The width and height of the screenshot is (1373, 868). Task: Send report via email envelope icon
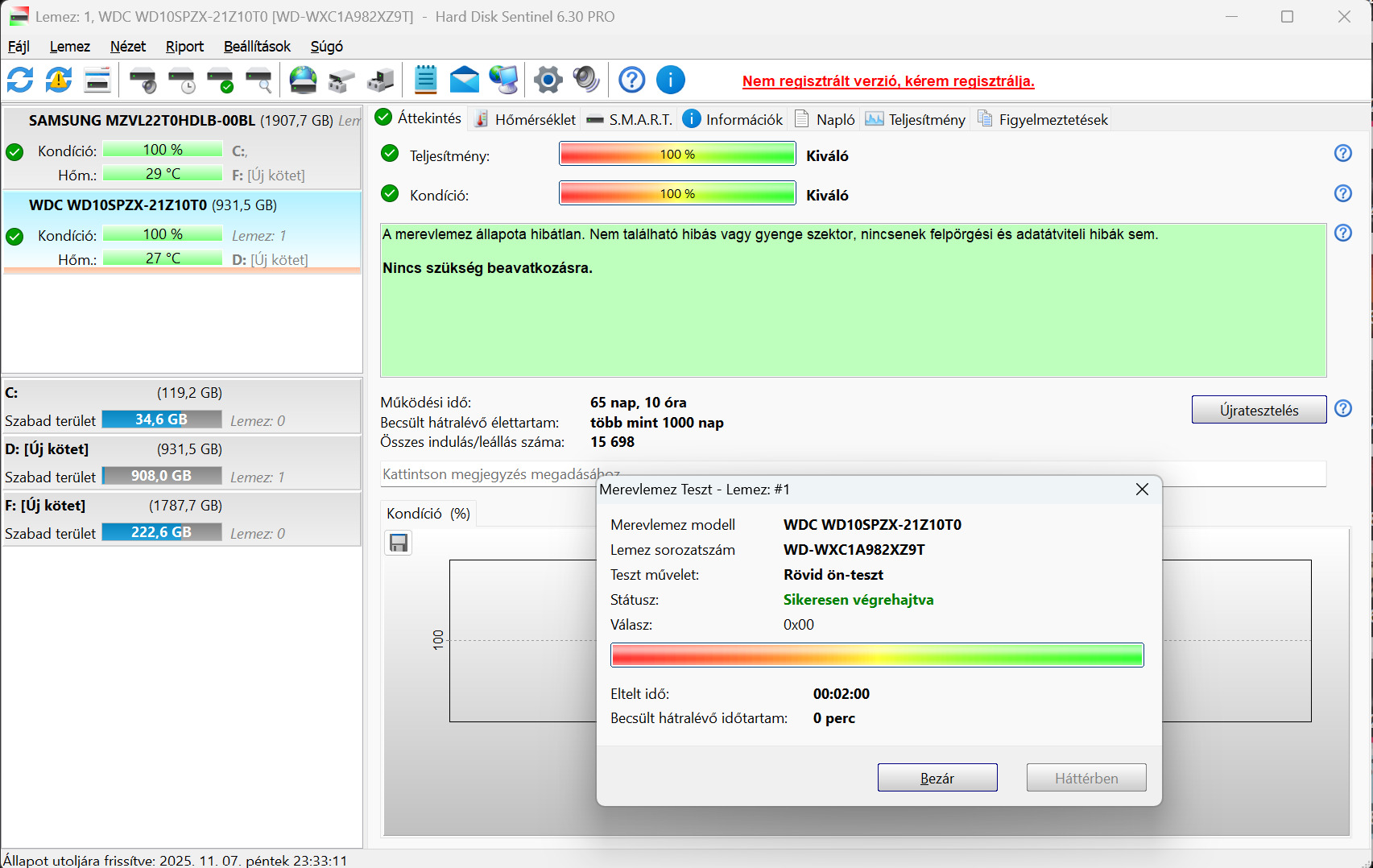pos(465,80)
